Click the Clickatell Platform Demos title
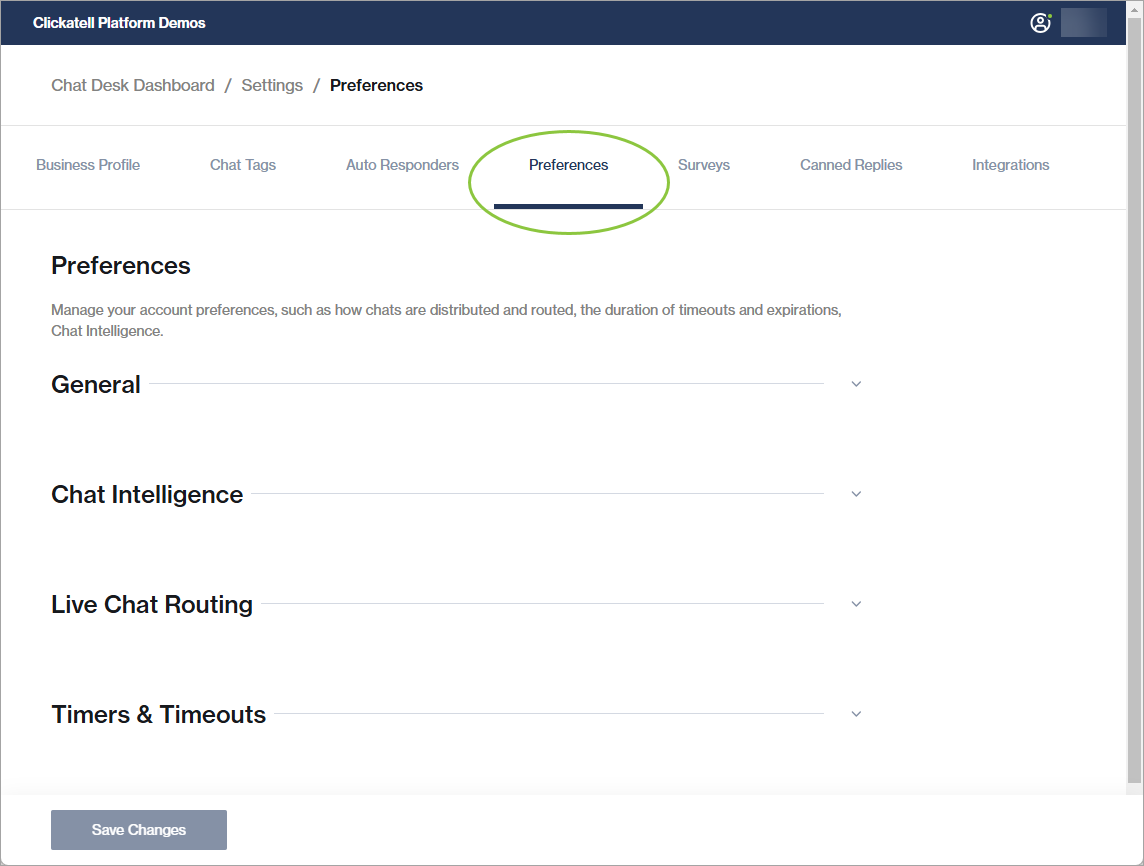 tap(119, 23)
